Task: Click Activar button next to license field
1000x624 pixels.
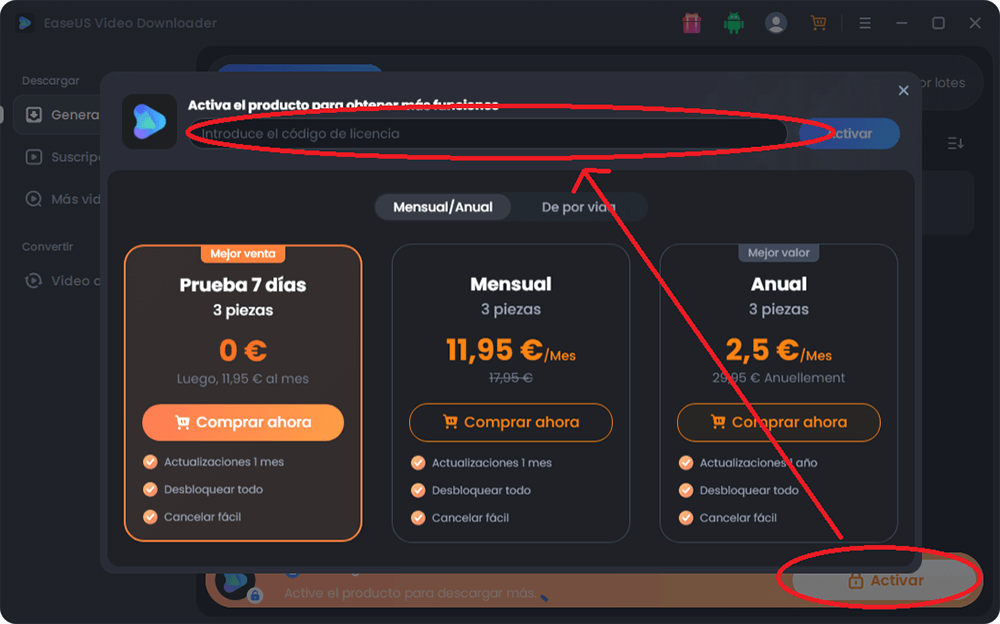Action: pyautogui.click(x=849, y=134)
